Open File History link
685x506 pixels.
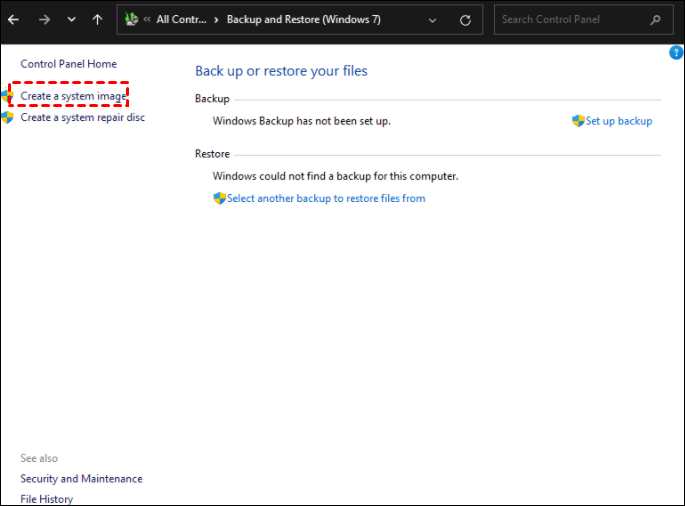(47, 499)
